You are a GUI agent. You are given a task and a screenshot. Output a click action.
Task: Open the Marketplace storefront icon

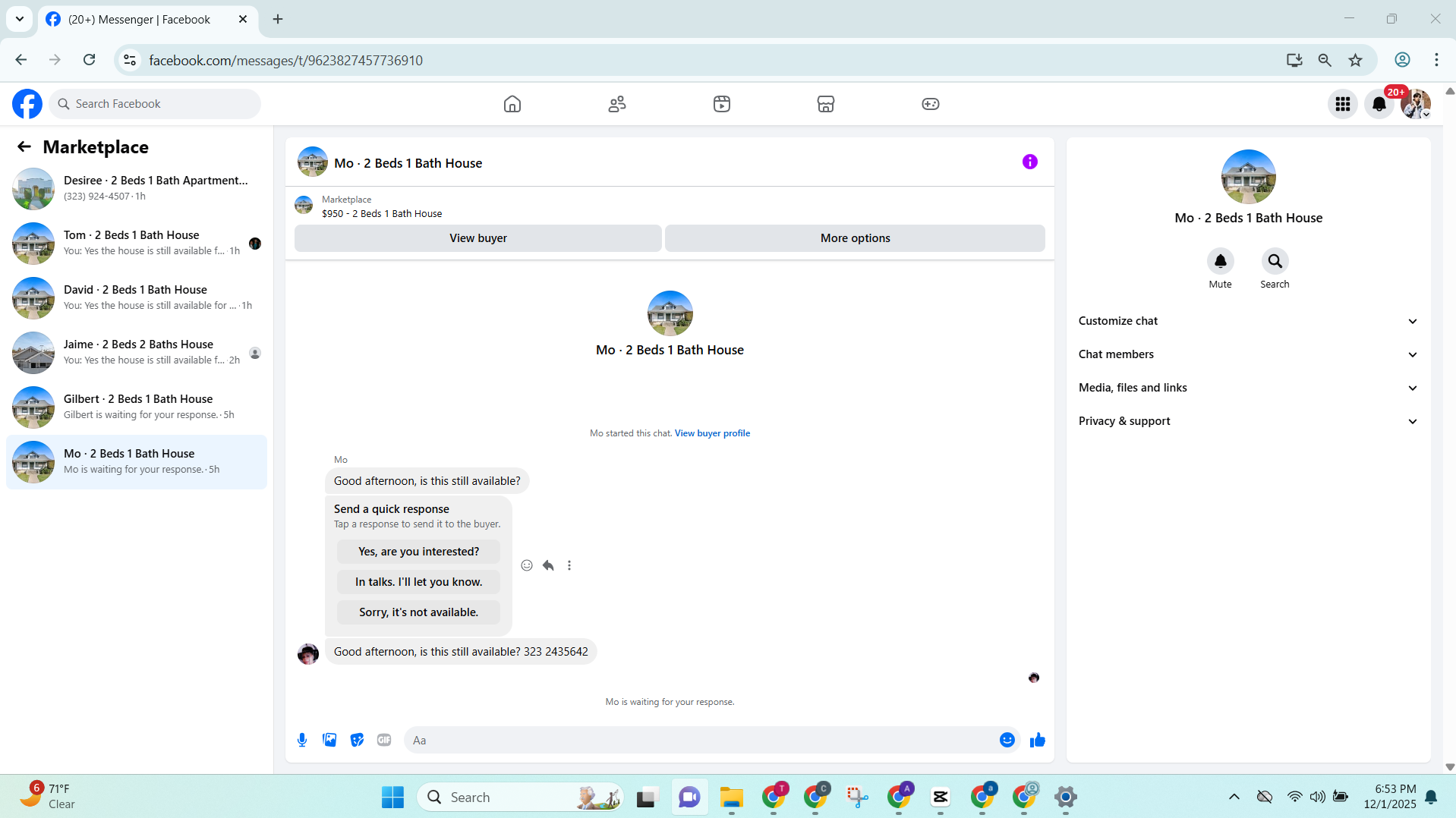(826, 104)
